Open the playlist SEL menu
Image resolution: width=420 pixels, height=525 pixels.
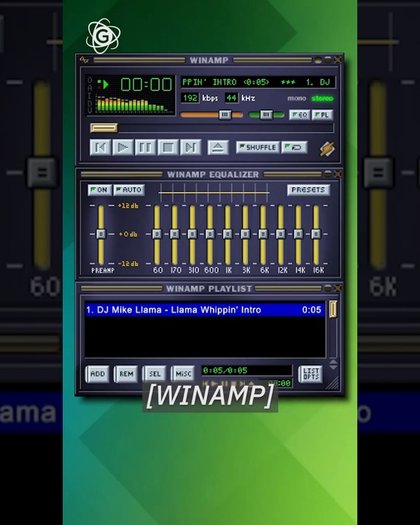pyautogui.click(x=154, y=374)
